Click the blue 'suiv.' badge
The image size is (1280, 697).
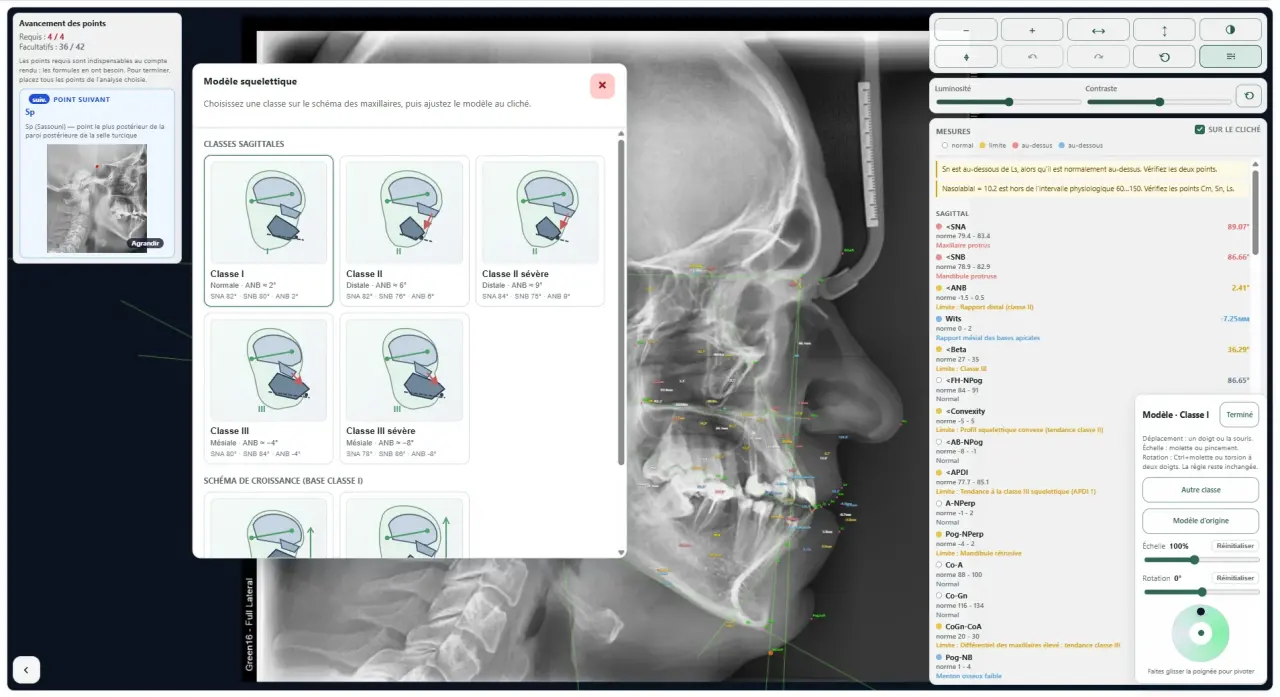click(x=39, y=99)
